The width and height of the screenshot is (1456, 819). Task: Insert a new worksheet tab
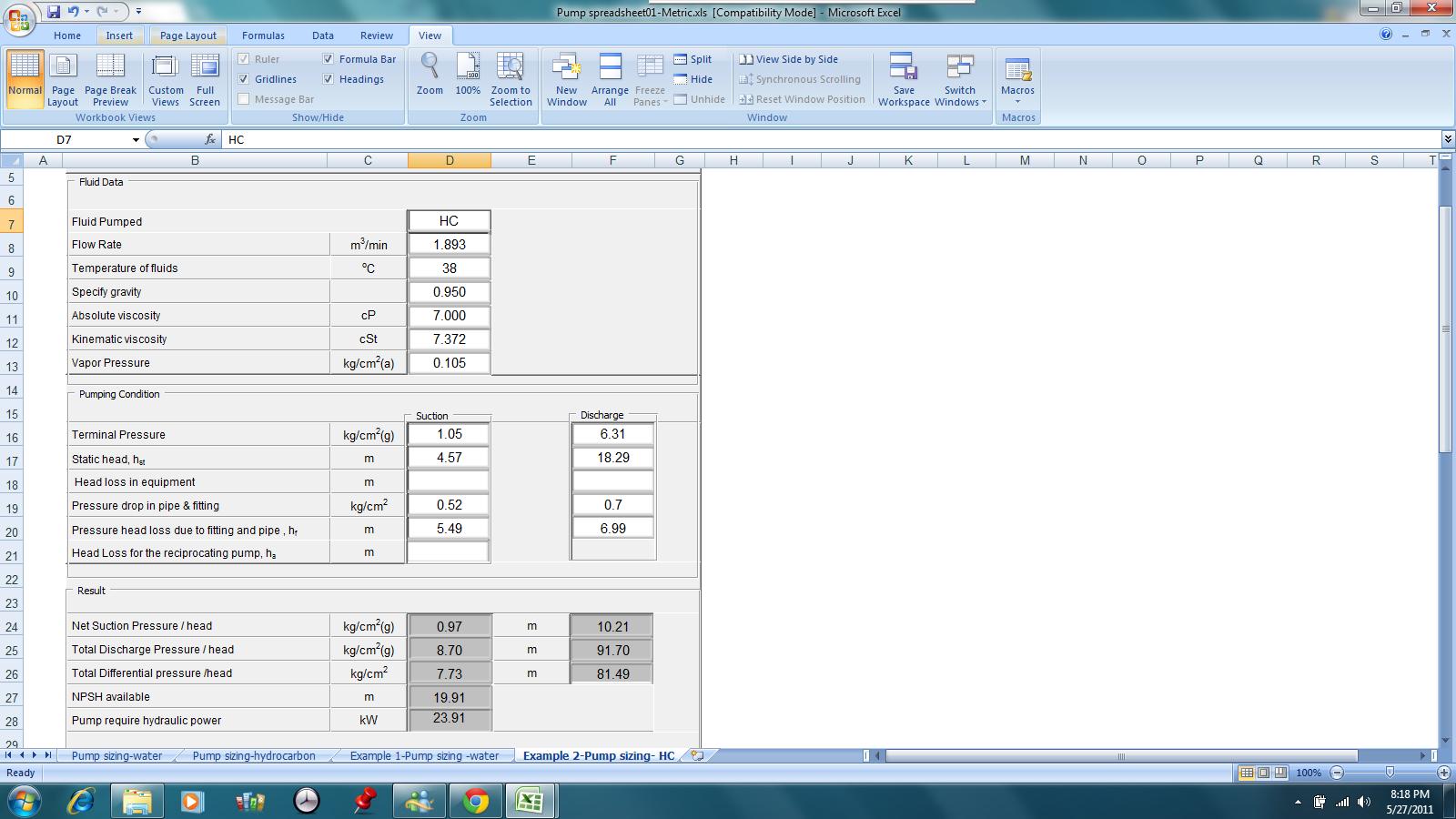(697, 755)
